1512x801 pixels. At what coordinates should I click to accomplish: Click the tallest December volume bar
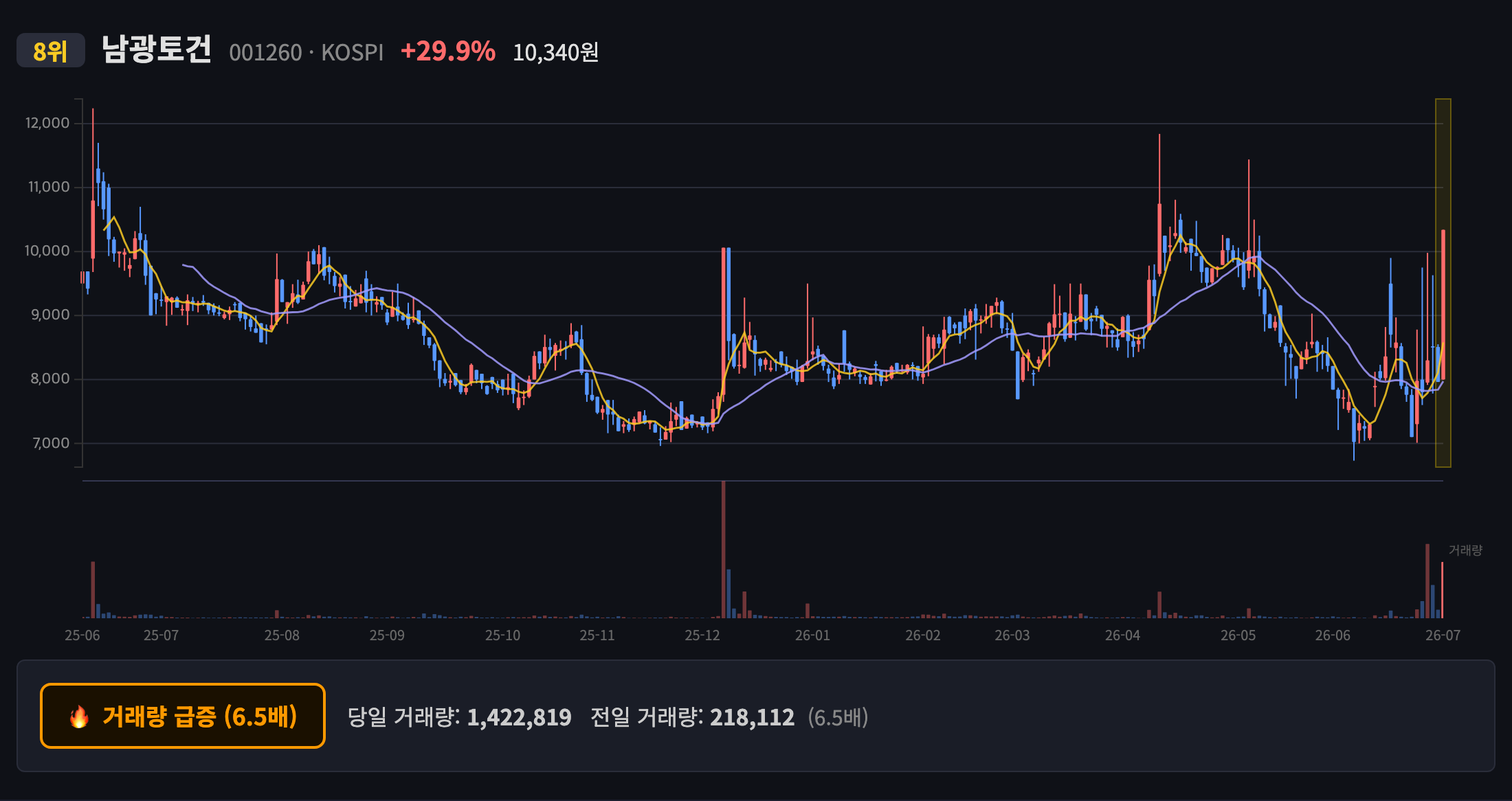[x=723, y=550]
